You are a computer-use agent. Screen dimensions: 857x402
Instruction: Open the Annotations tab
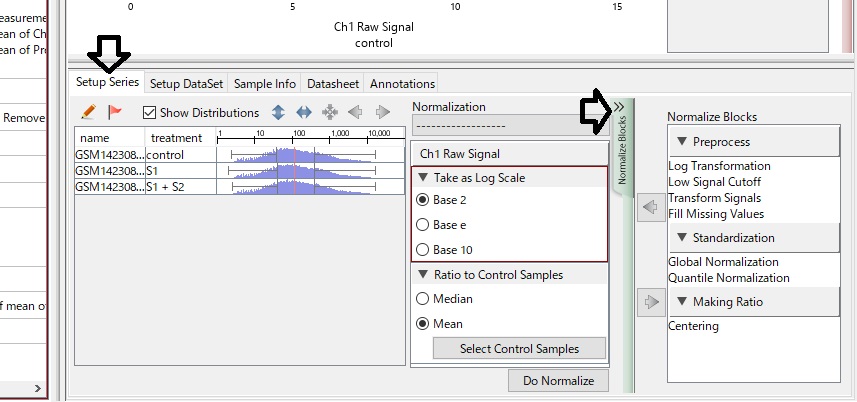coord(402,84)
